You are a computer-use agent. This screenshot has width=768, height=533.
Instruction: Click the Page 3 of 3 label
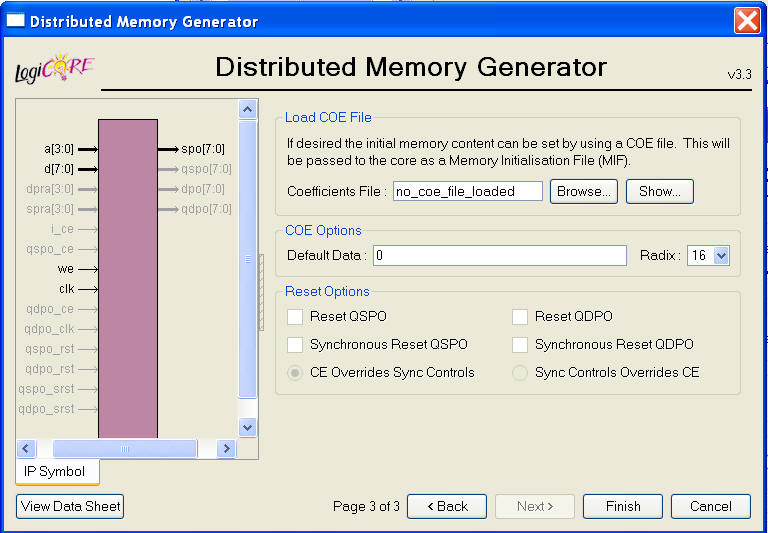366,507
